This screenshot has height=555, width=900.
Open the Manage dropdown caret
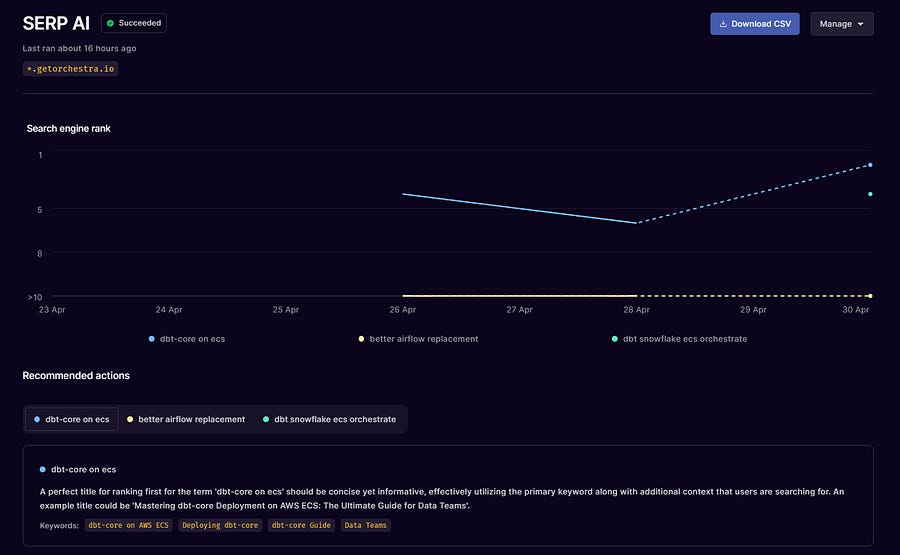click(860, 24)
